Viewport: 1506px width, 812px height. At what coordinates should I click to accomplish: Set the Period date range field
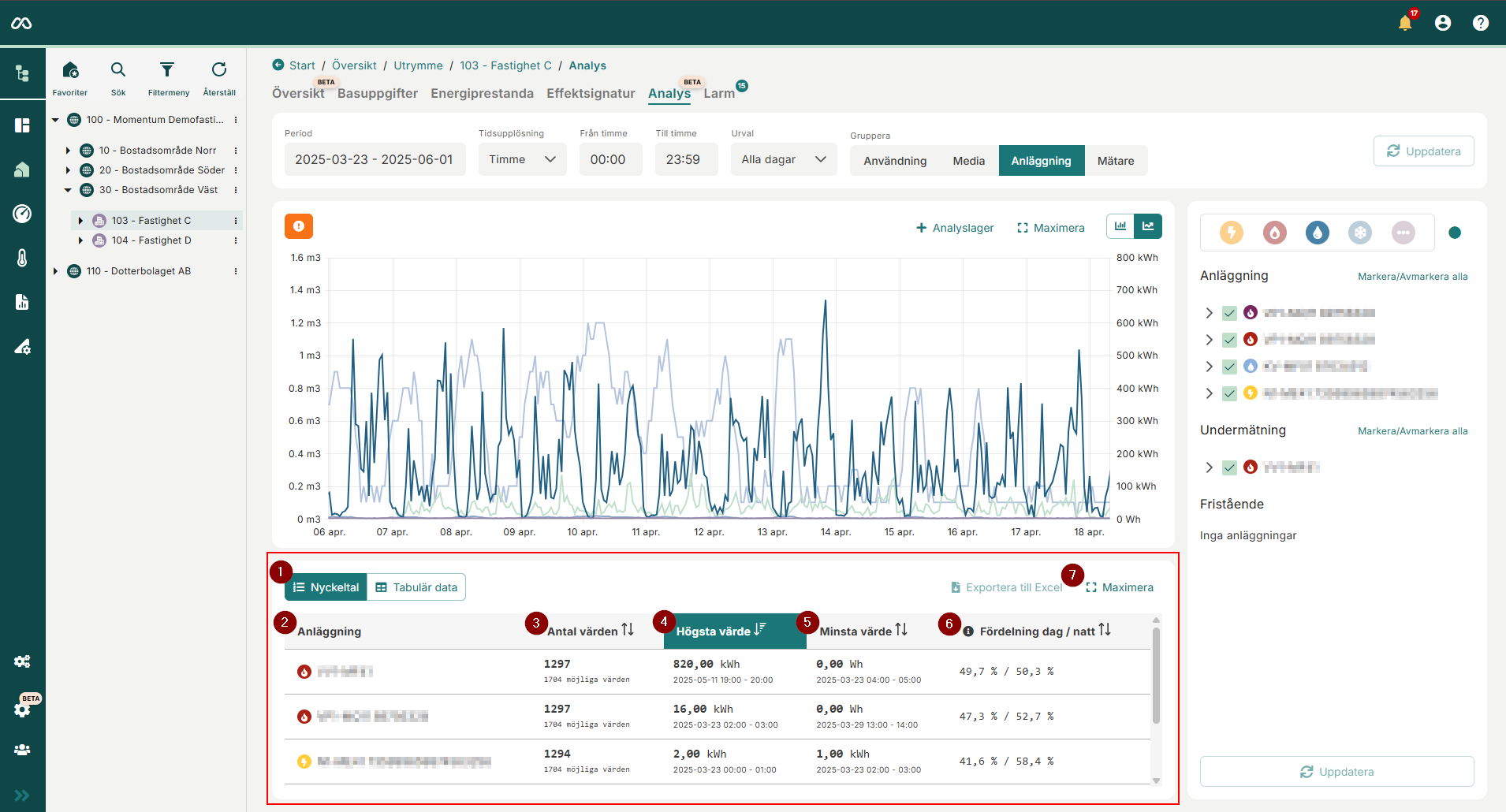[375, 159]
